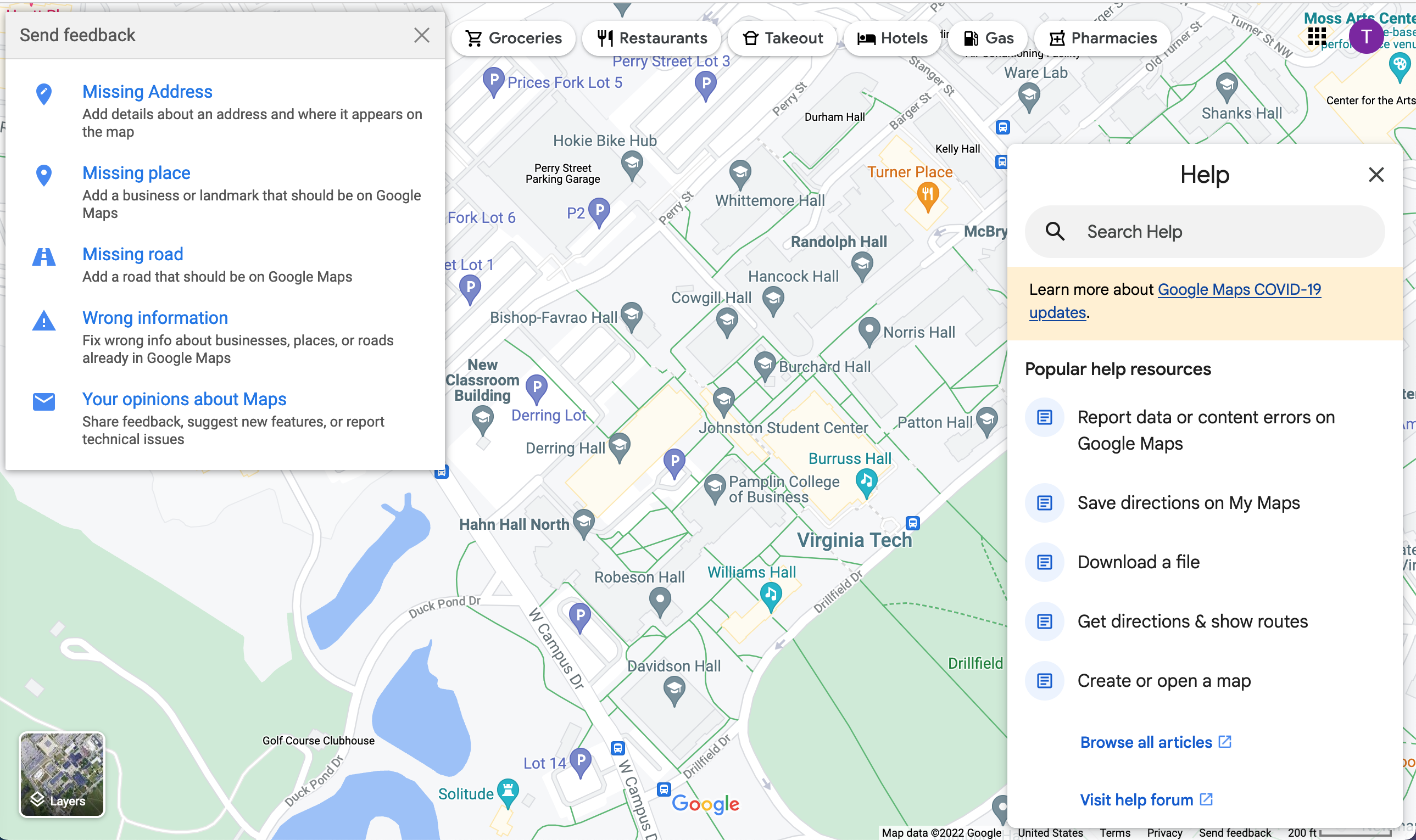Screen dimensions: 1416x840
Task: Click Lot 14 parking marker
Action: pyautogui.click(x=581, y=762)
